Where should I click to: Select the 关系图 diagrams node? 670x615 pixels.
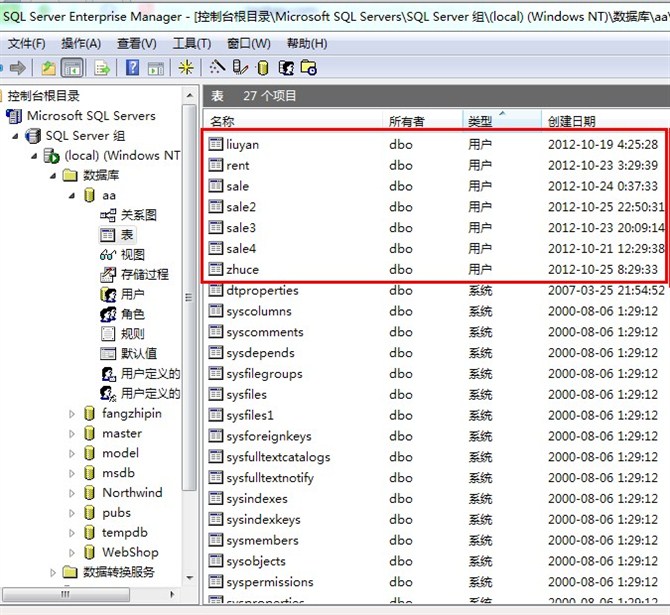[x=128, y=215]
